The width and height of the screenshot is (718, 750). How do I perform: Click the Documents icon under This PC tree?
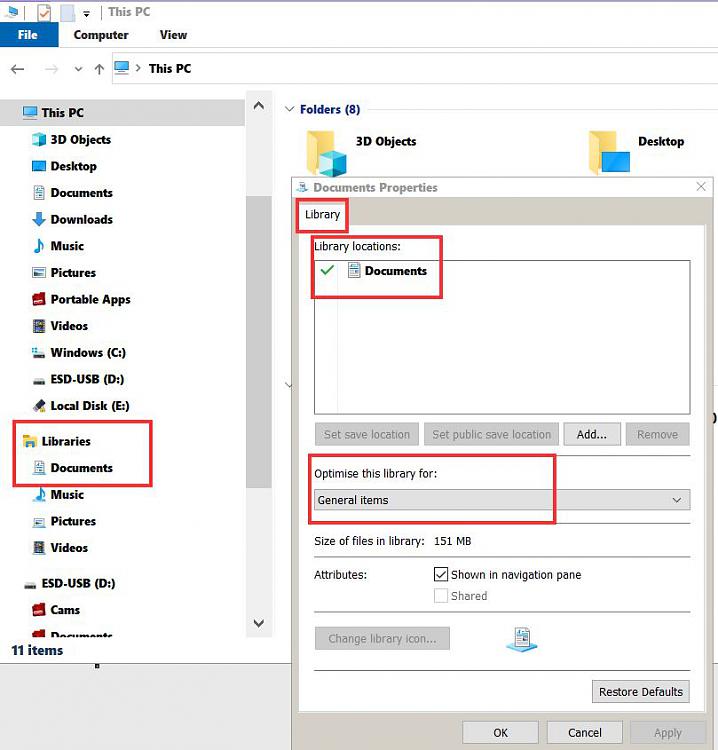pos(39,193)
